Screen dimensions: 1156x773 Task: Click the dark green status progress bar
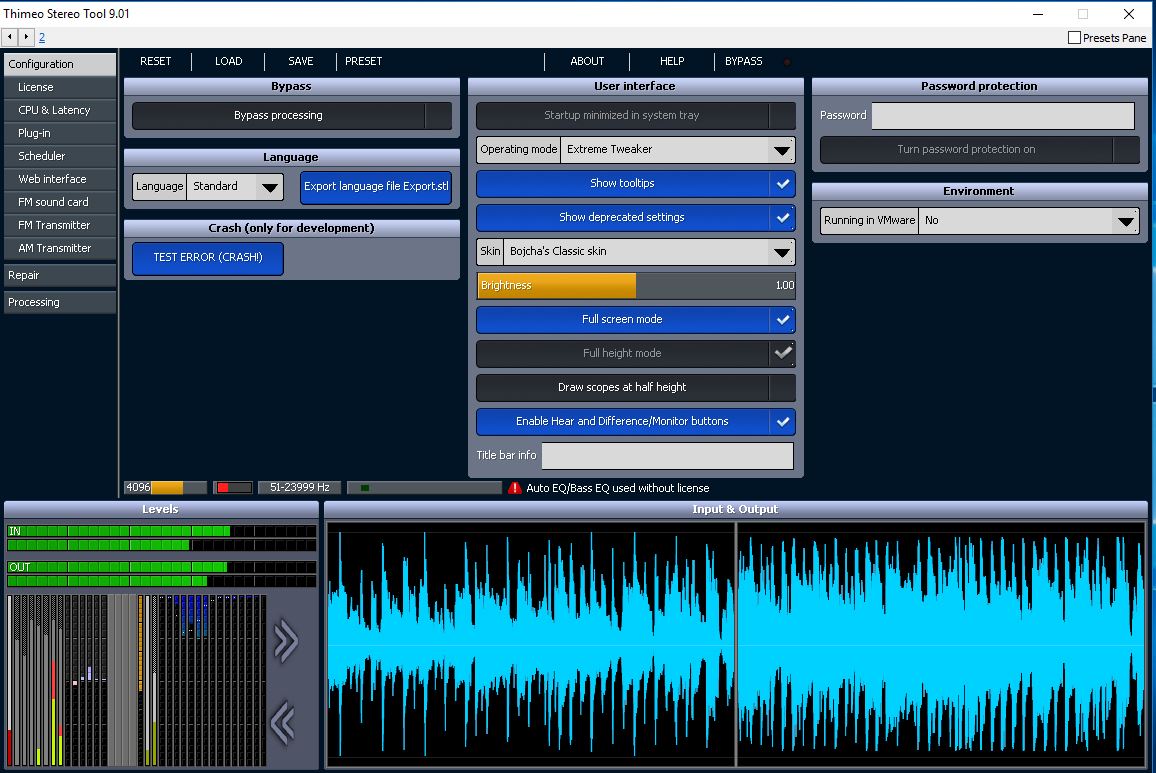tap(425, 488)
